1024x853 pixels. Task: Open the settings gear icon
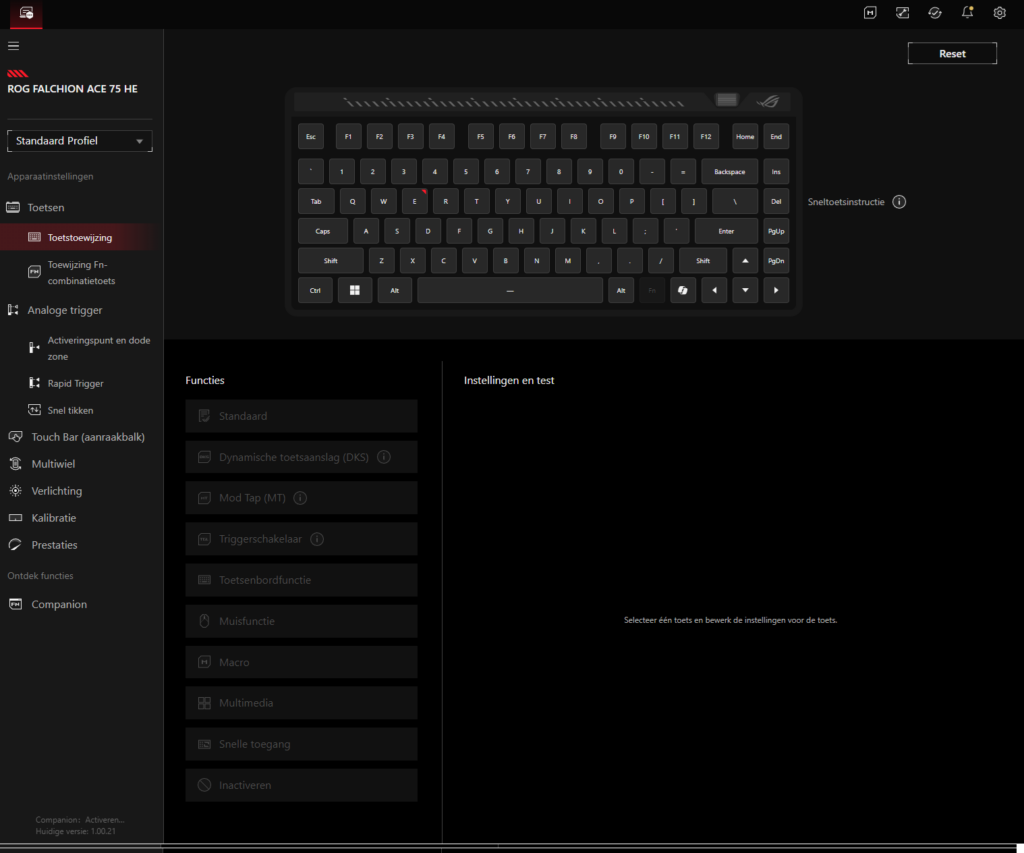click(x=1000, y=13)
